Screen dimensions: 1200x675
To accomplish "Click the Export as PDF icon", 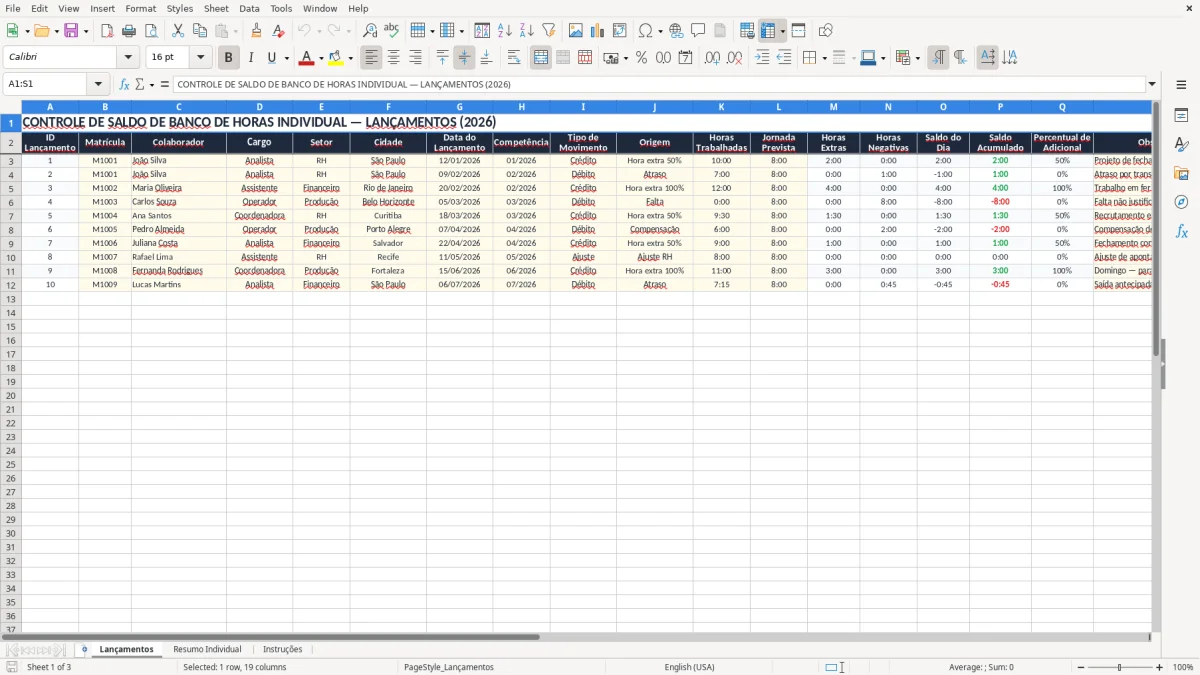I will click(107, 31).
